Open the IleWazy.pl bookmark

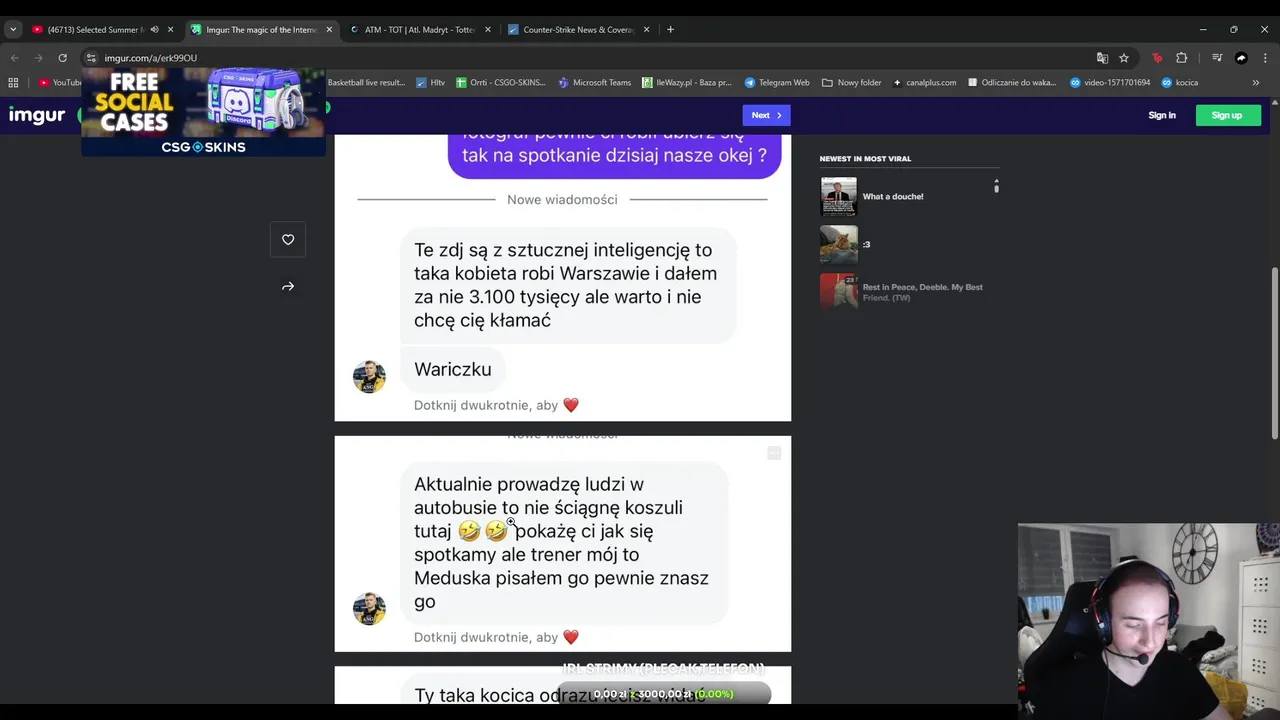(x=687, y=82)
